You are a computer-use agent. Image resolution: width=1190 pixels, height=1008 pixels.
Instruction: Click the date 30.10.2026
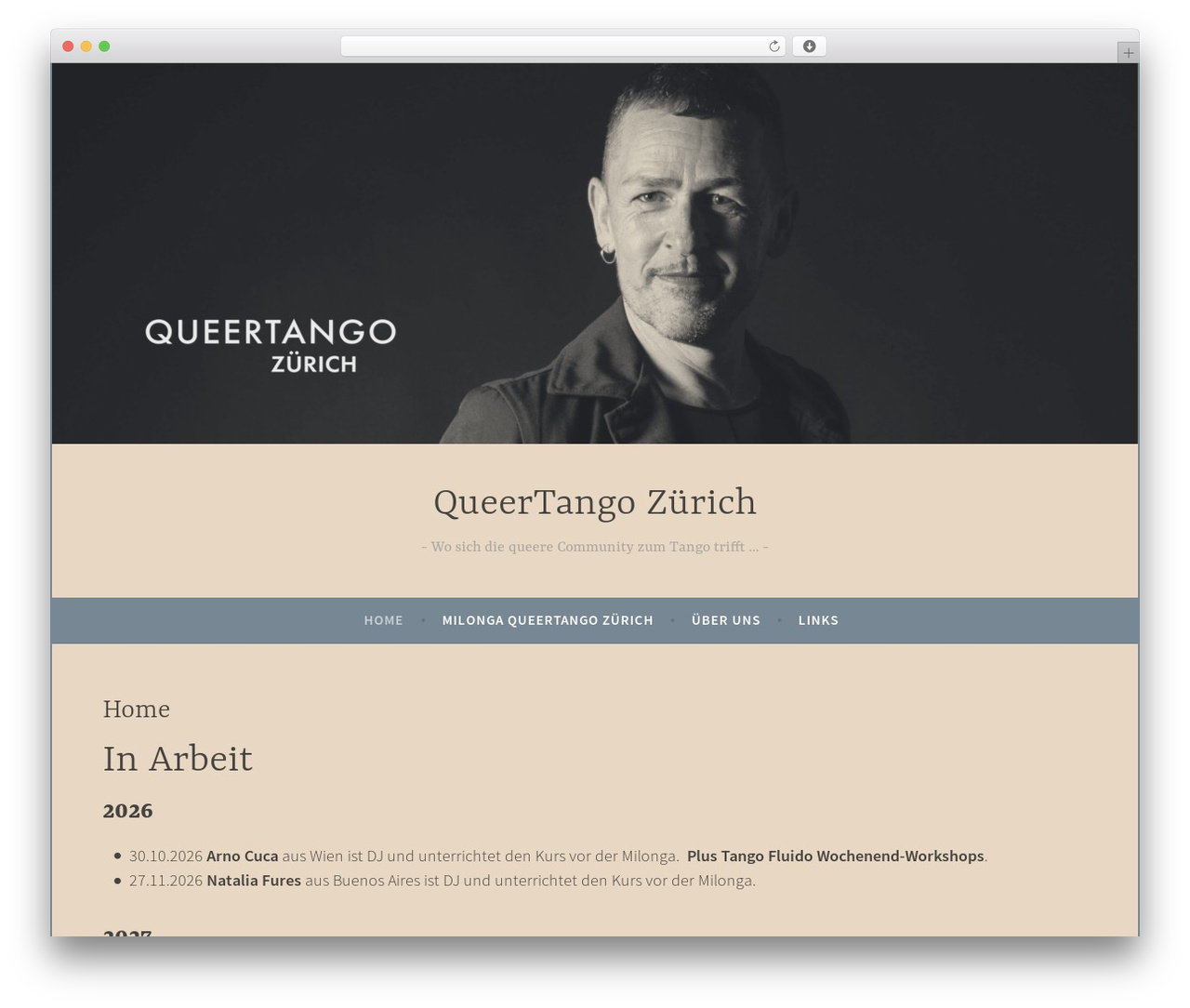(x=165, y=855)
